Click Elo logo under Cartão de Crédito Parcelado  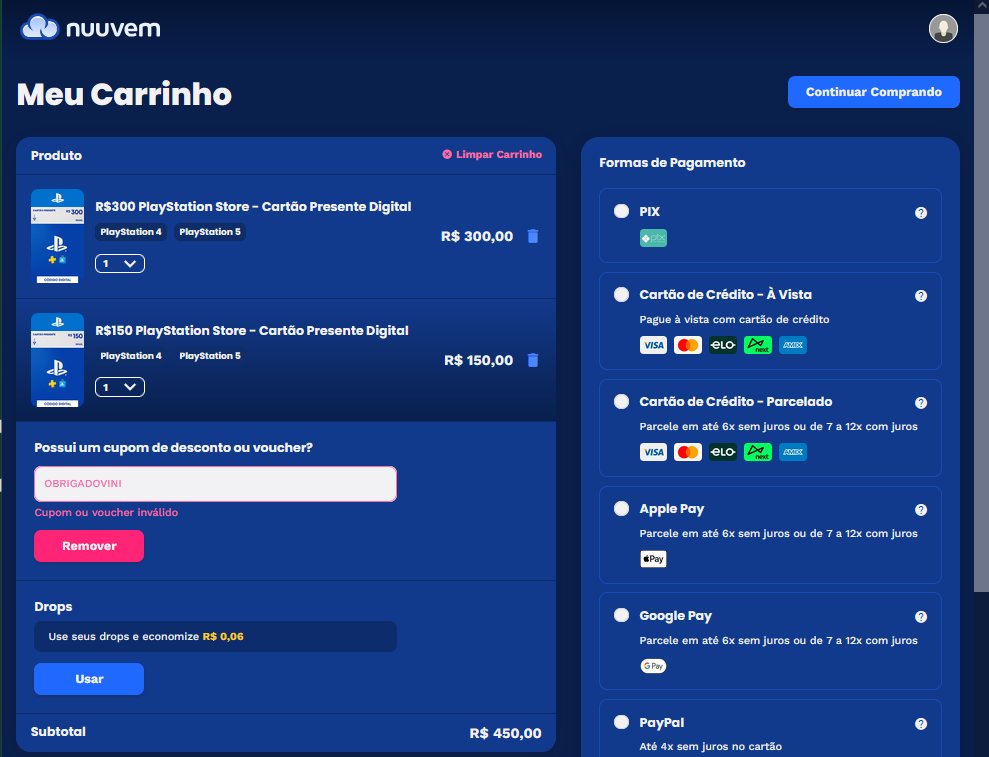click(x=722, y=452)
